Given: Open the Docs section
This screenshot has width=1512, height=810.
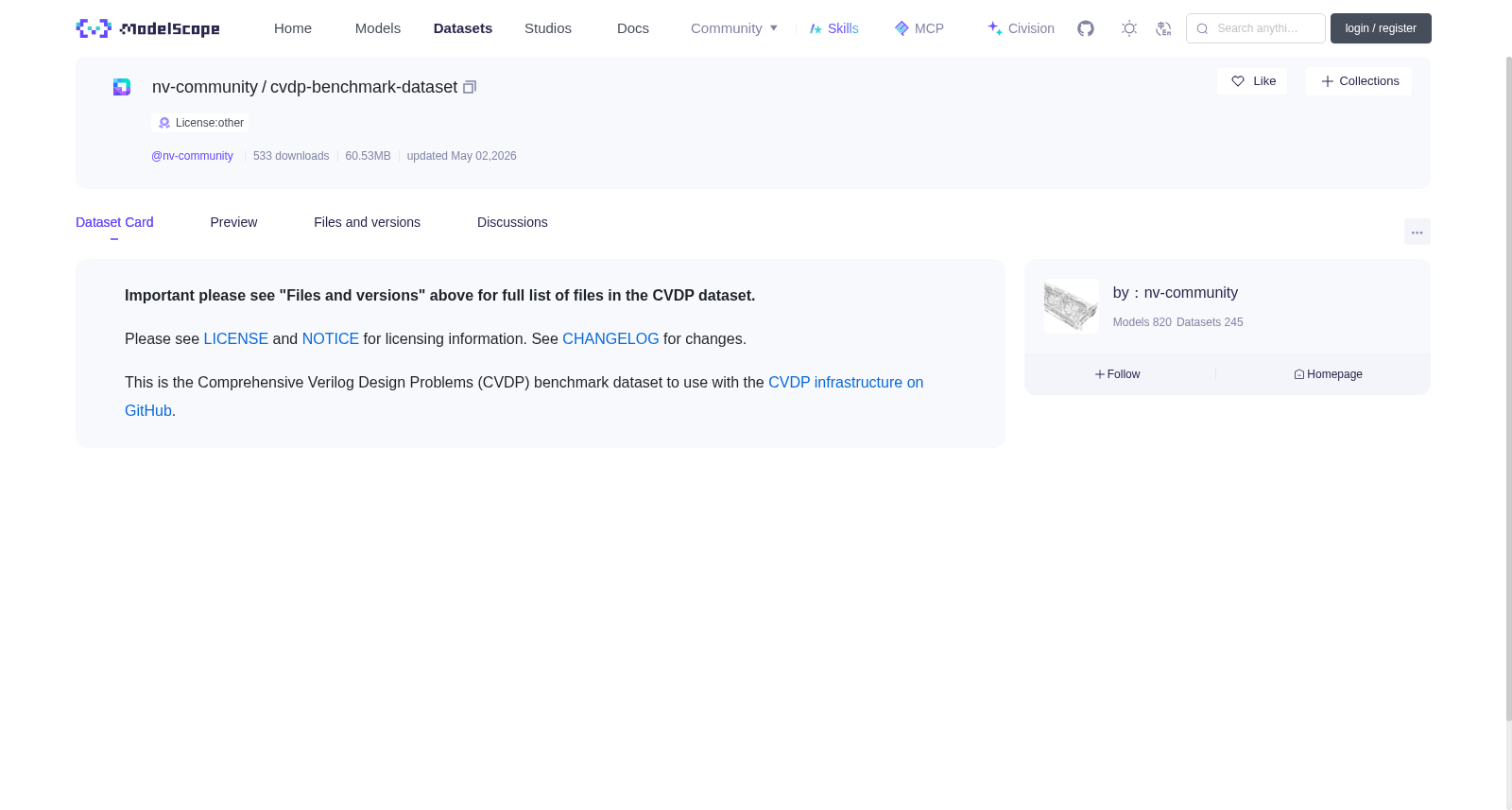Looking at the screenshot, I should [633, 28].
